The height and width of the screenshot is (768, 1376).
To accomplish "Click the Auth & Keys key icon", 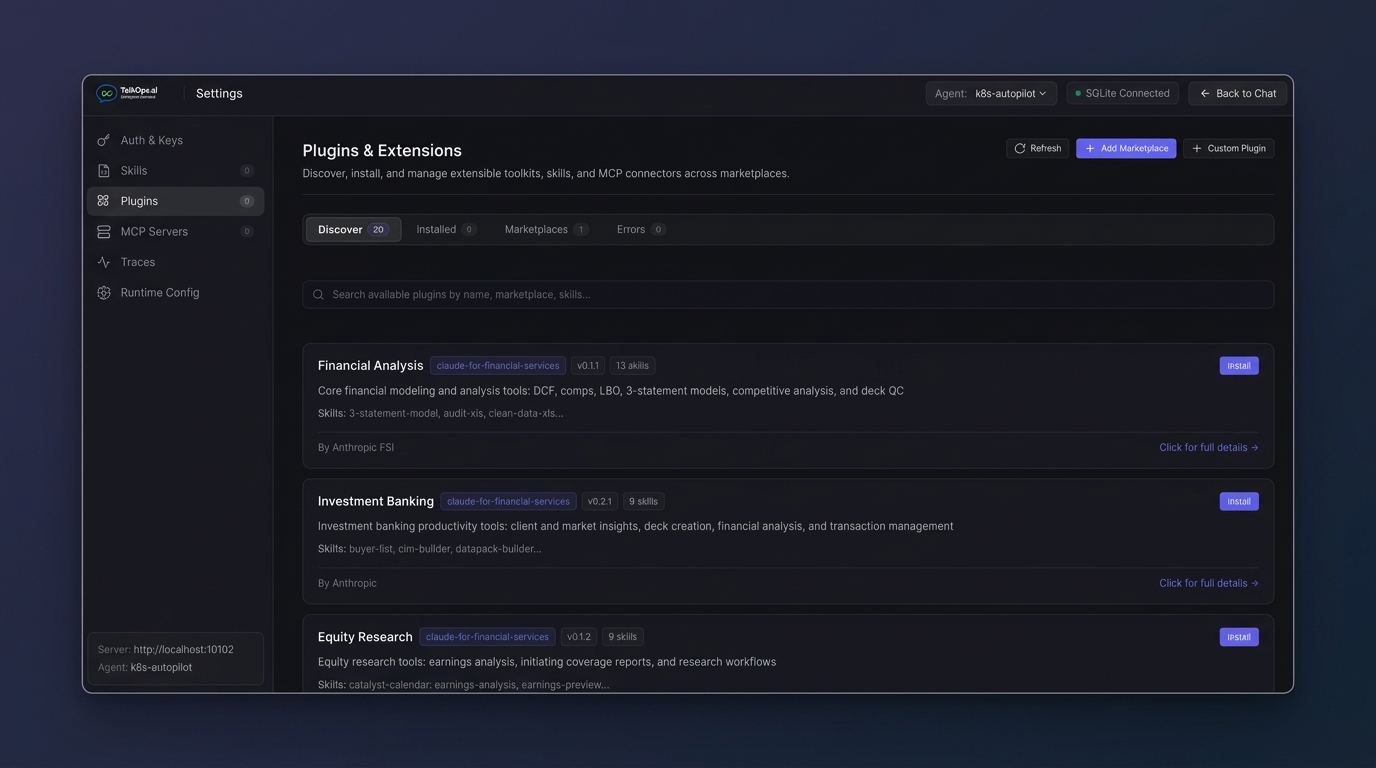I will tap(103, 140).
